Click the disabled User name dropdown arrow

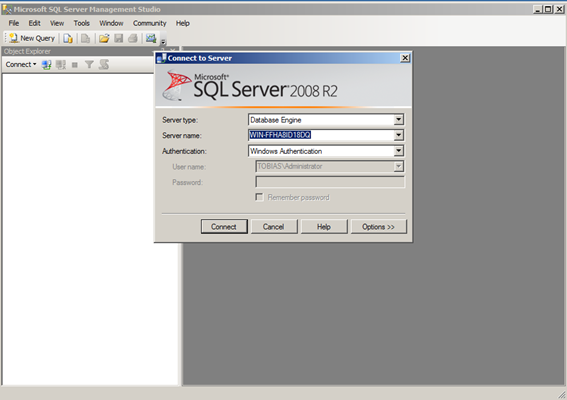(x=398, y=166)
